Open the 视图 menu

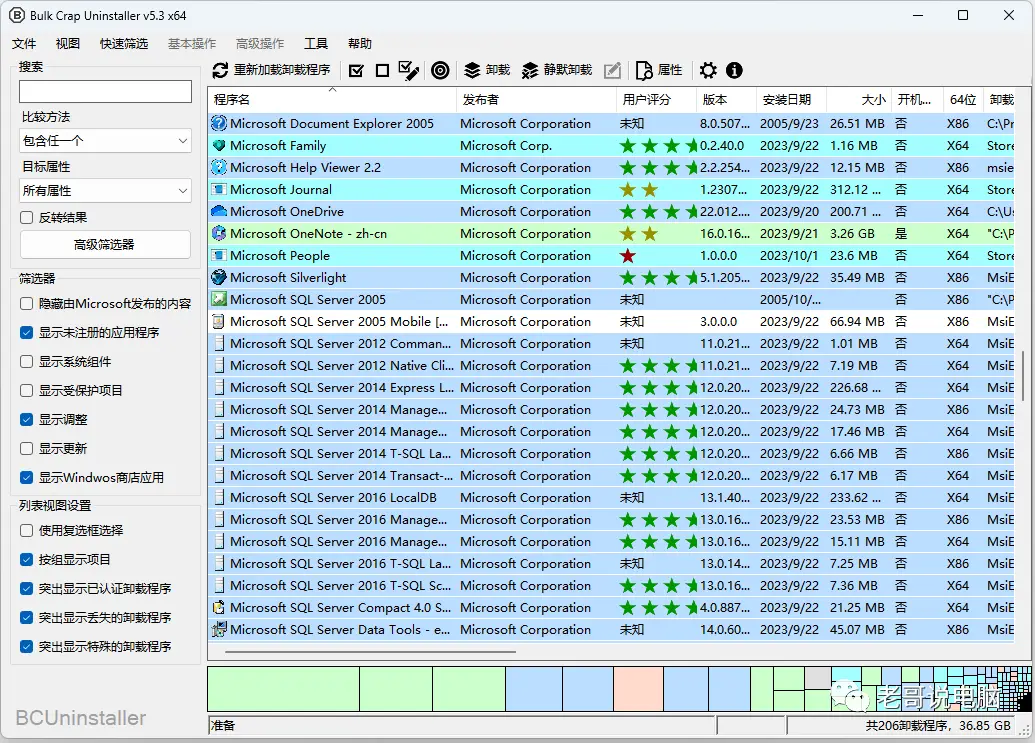coord(68,44)
